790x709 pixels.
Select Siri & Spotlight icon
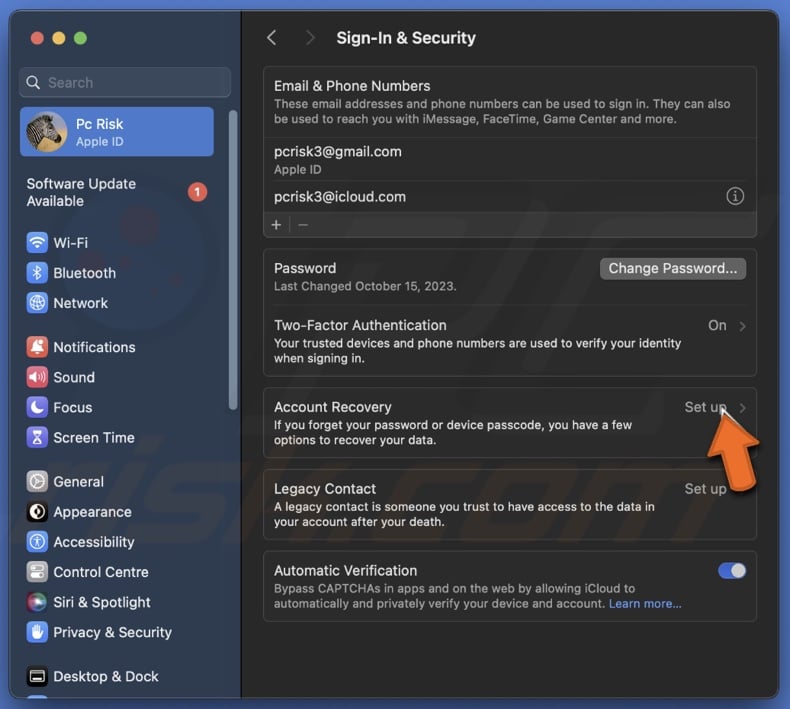point(37,602)
